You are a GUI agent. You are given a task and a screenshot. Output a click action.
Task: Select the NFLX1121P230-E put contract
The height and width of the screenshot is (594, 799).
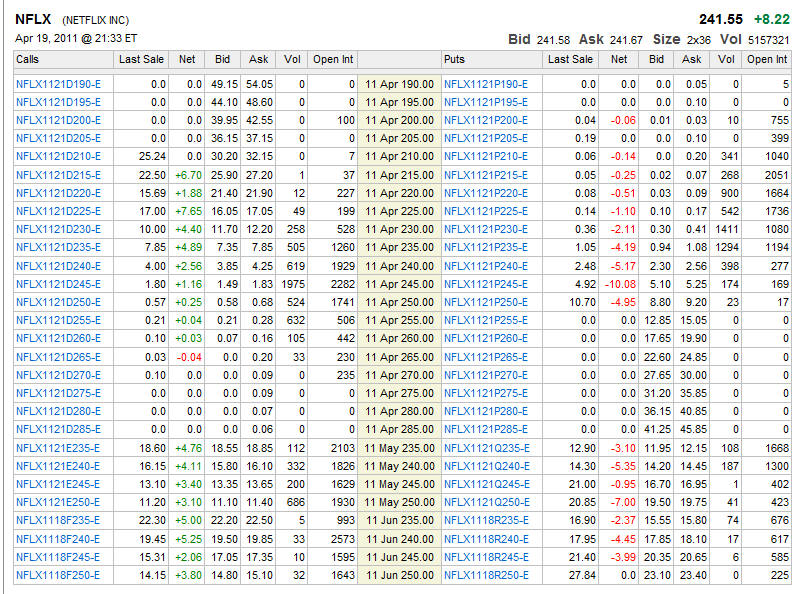coord(486,229)
